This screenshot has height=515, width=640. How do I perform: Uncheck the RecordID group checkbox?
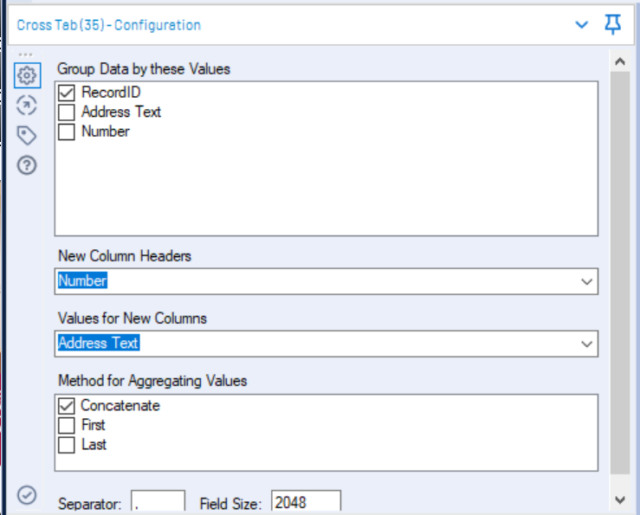[67, 93]
